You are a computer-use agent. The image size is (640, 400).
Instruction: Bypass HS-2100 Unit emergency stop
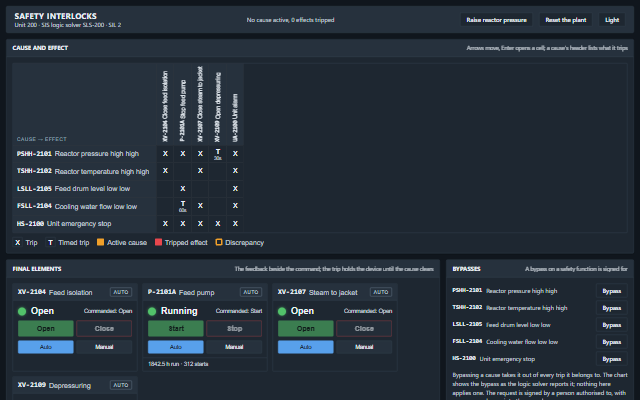coord(611,359)
